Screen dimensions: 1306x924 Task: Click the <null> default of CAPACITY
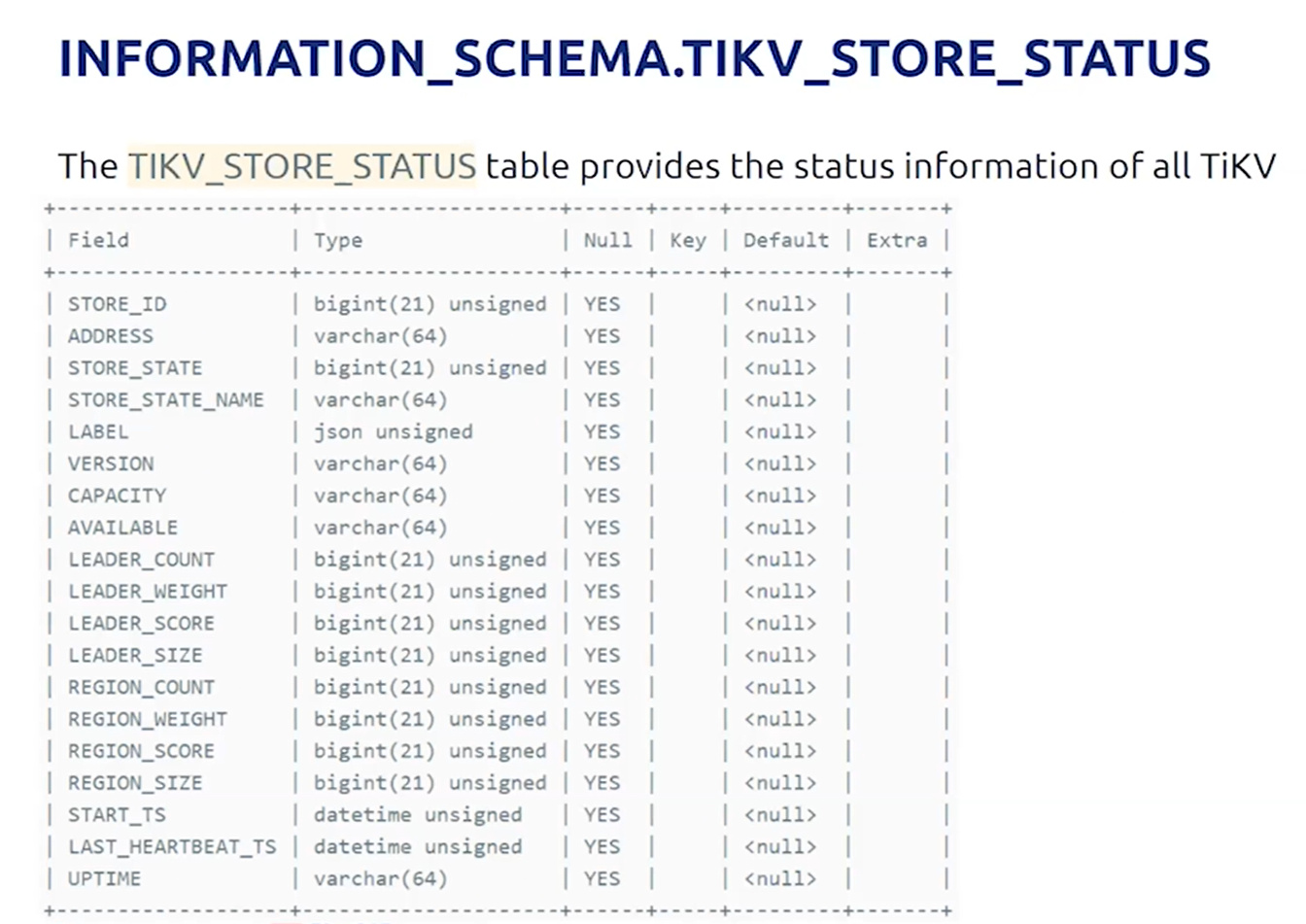click(x=780, y=496)
